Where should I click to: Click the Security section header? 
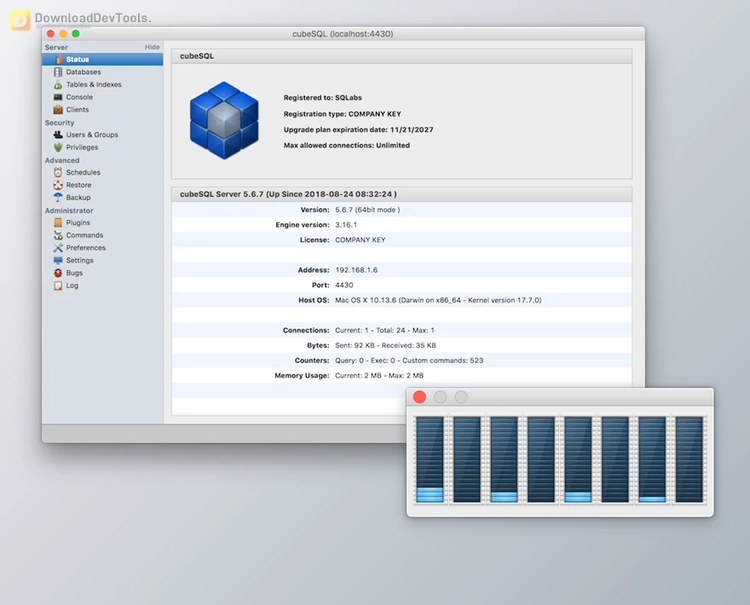pos(59,122)
